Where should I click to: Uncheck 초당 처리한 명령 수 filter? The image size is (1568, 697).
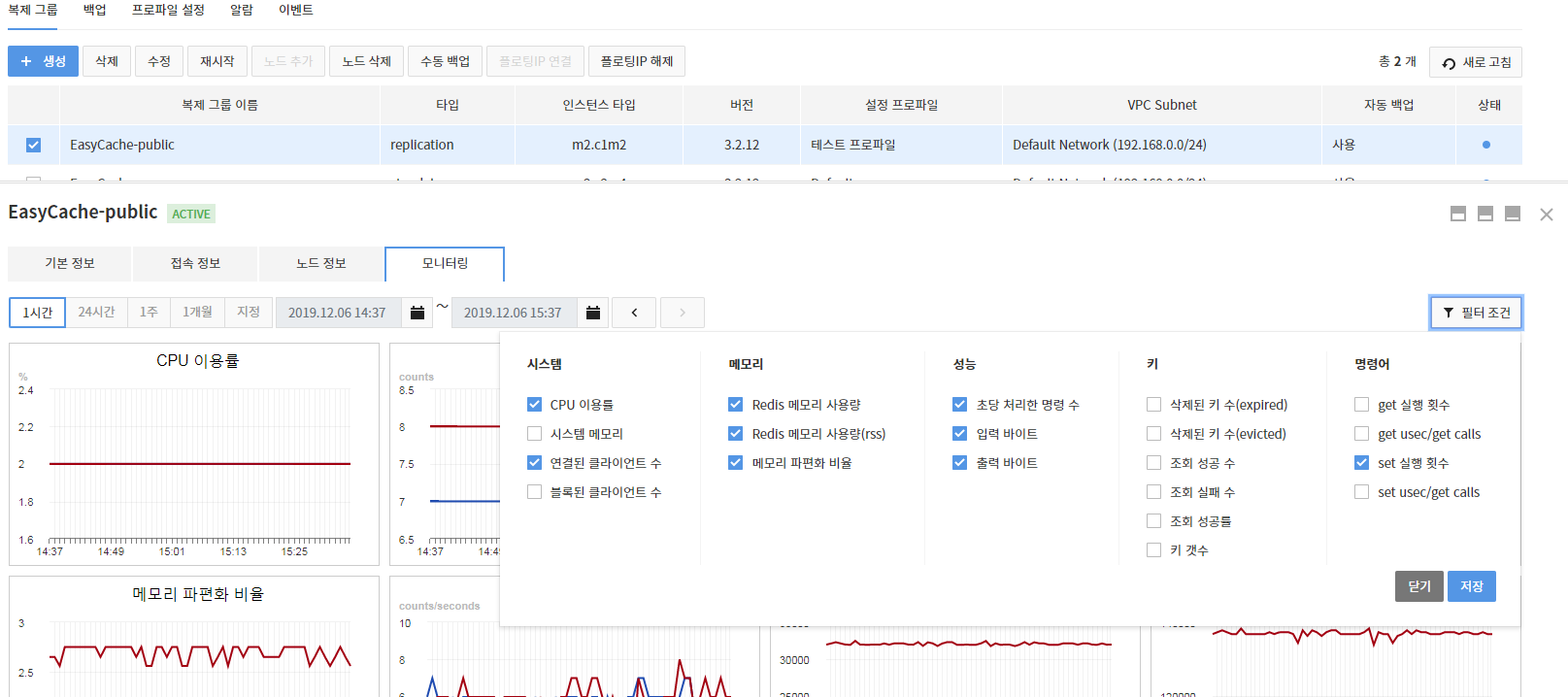[960, 405]
